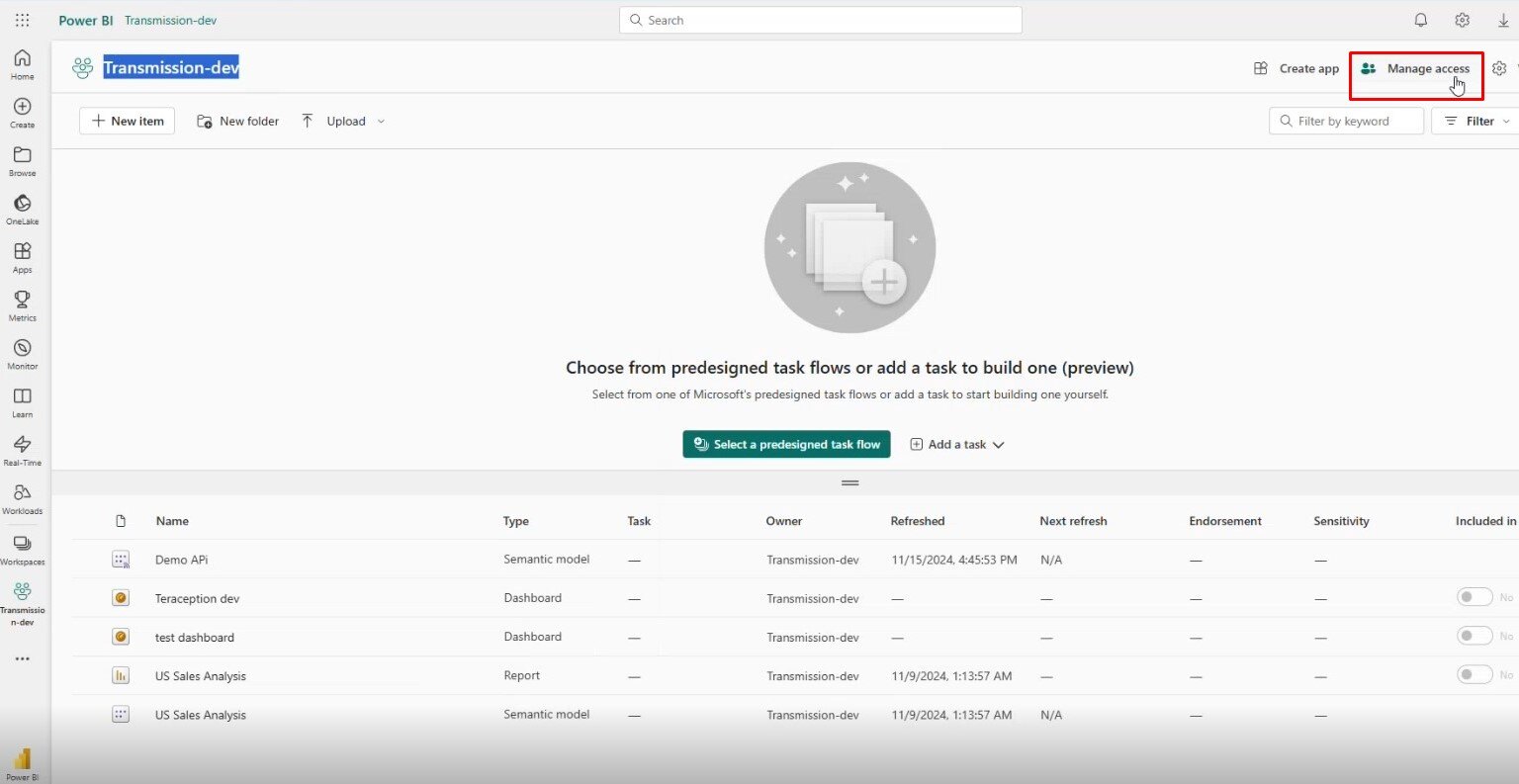
Task: Open the app launcher waffle icon
Action: click(22, 20)
